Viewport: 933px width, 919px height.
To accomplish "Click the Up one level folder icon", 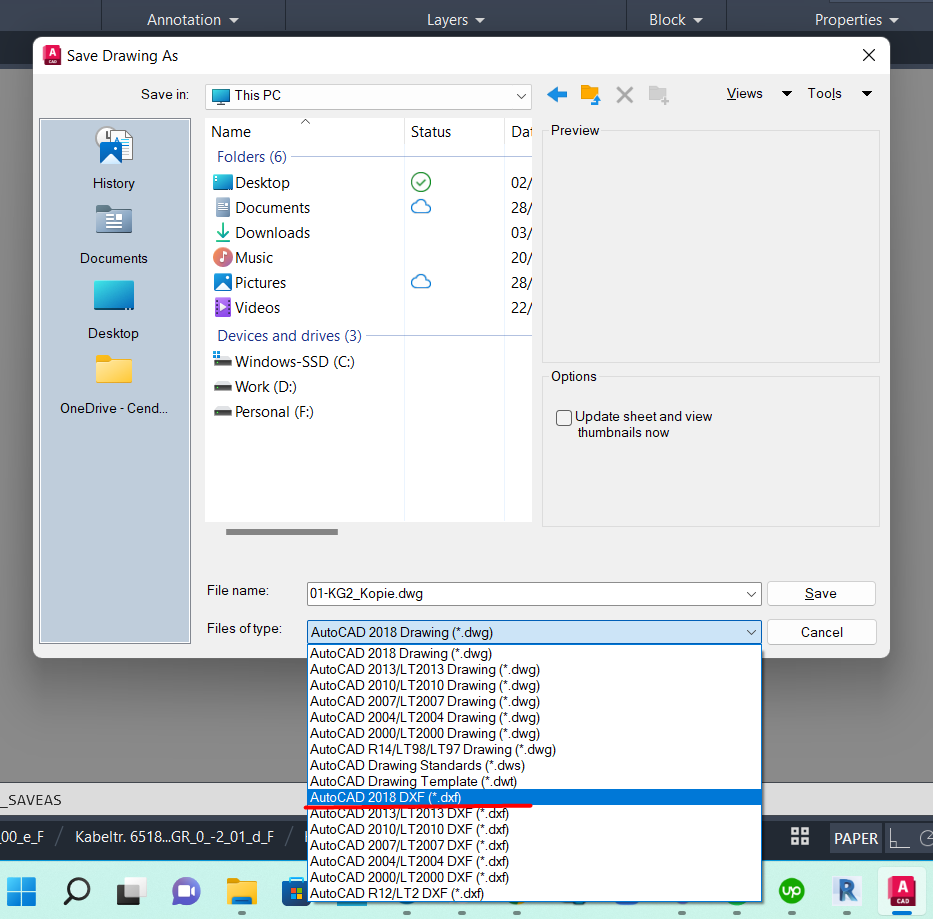I will [590, 95].
